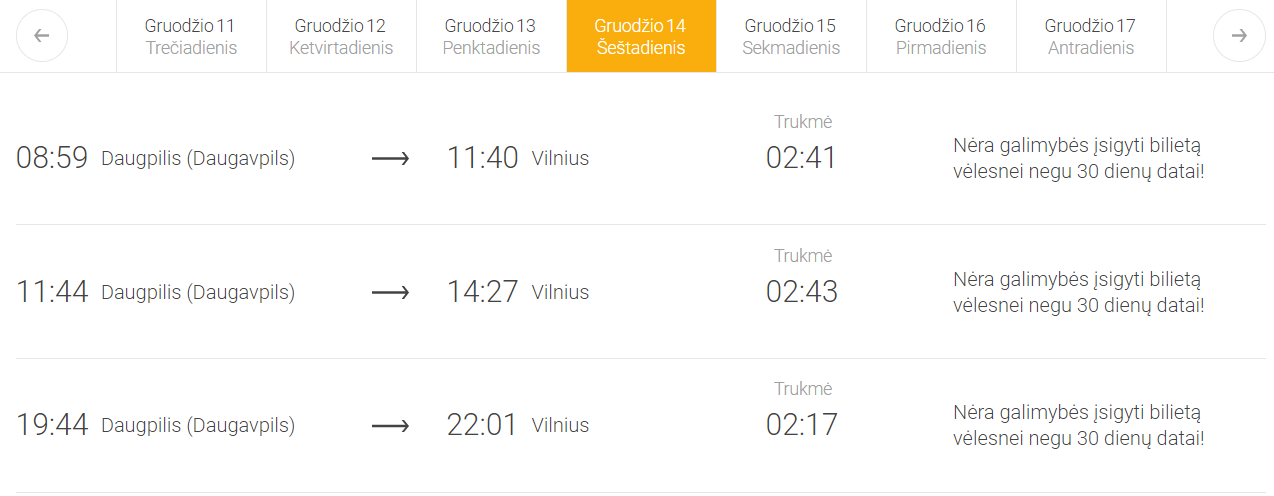Viewport: 1274px width, 496px height.
Task: Click the arrow in the 08:59 route row
Action: (390, 158)
